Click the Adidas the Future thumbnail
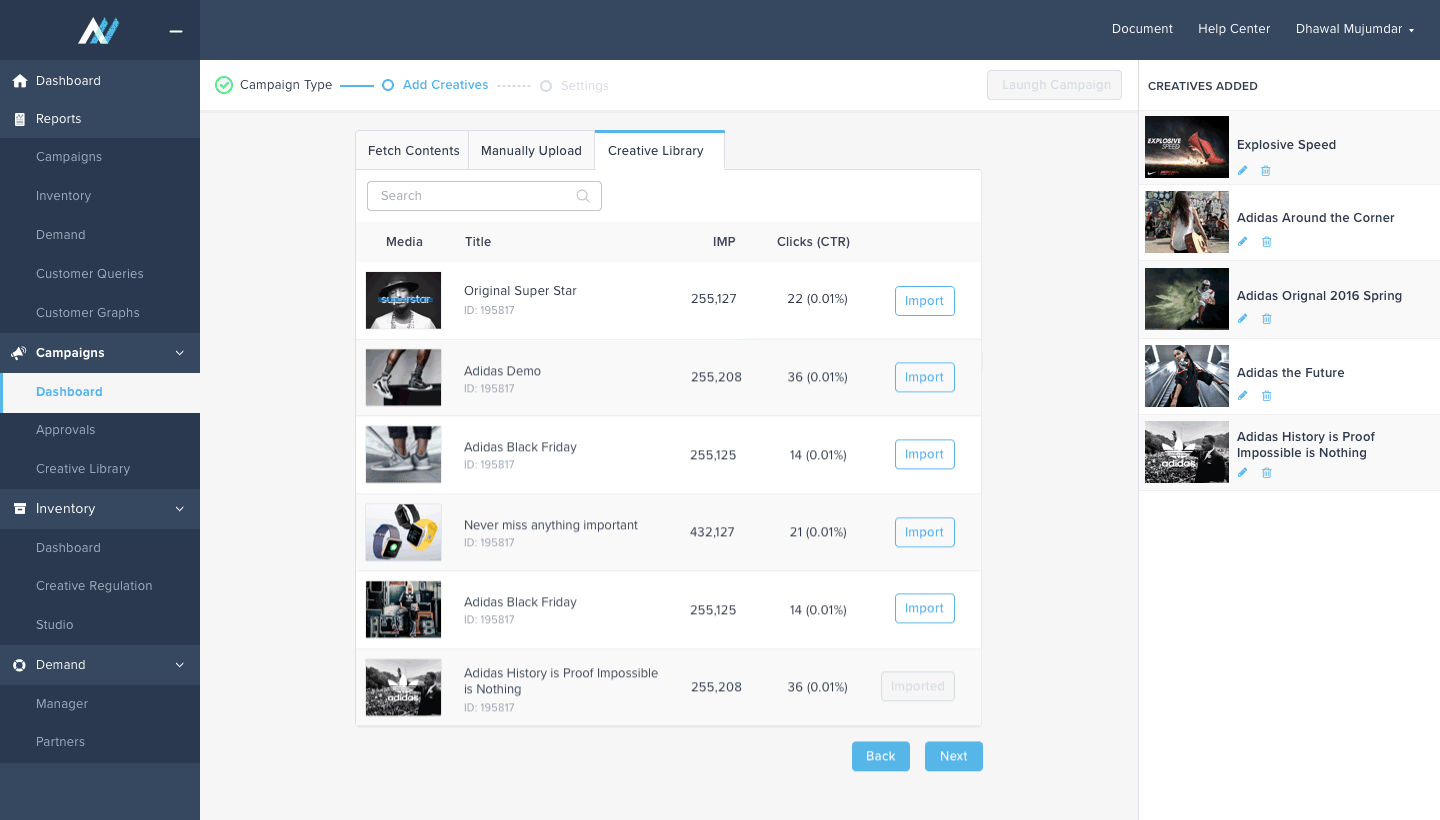Screen dimensions: 1440x820 pyautogui.click(x=1187, y=376)
